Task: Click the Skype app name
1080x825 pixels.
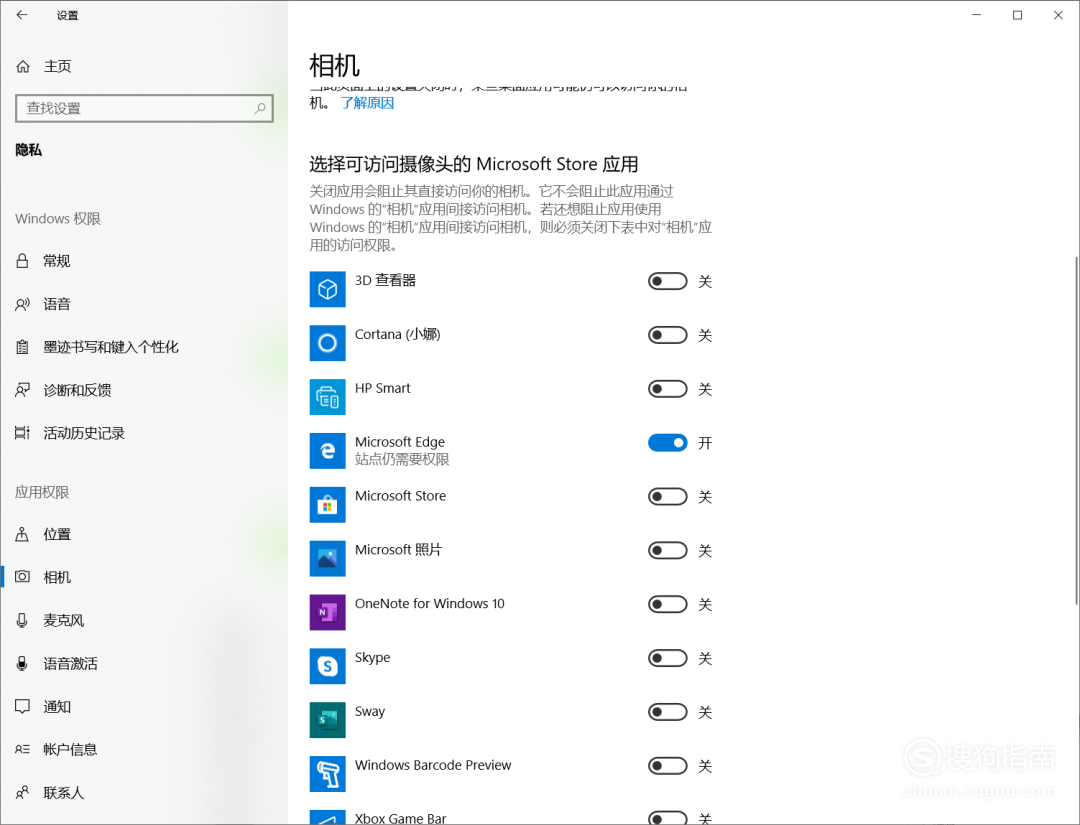Action: 373,658
